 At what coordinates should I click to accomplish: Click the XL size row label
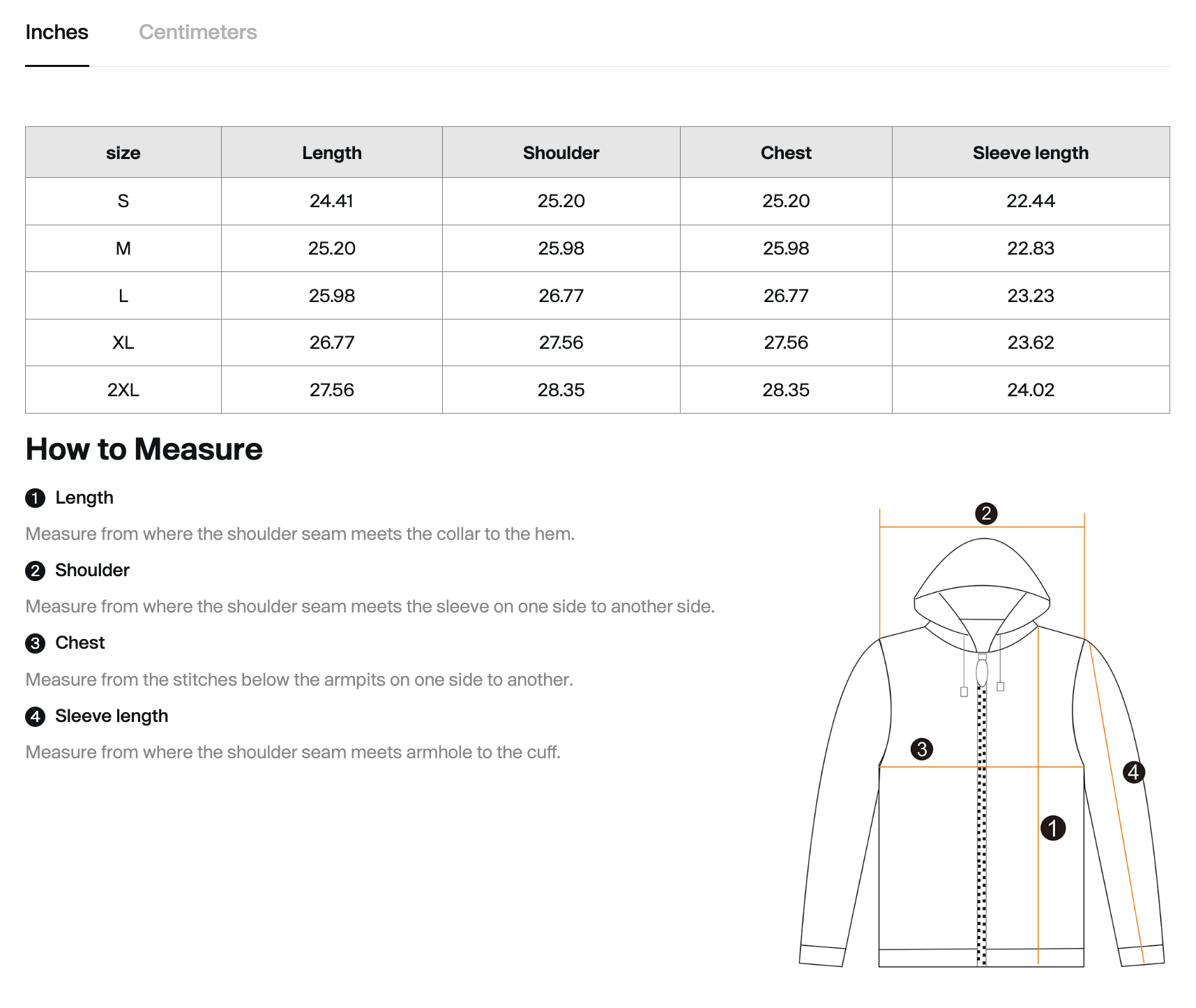[x=123, y=343]
